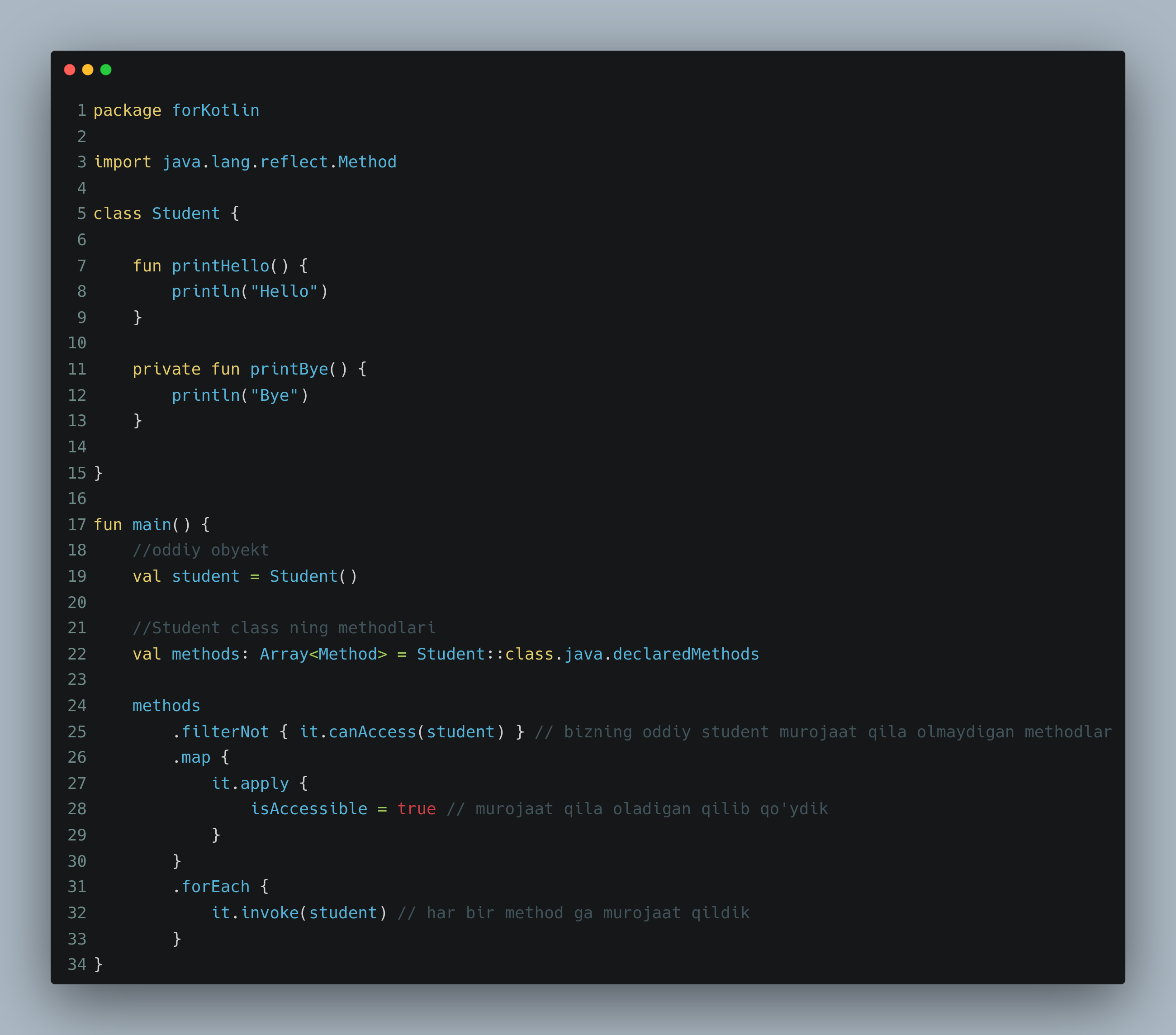Screen dimensions: 1176x1035
Task: Click line number 10 in the gutter
Action: tap(77, 343)
